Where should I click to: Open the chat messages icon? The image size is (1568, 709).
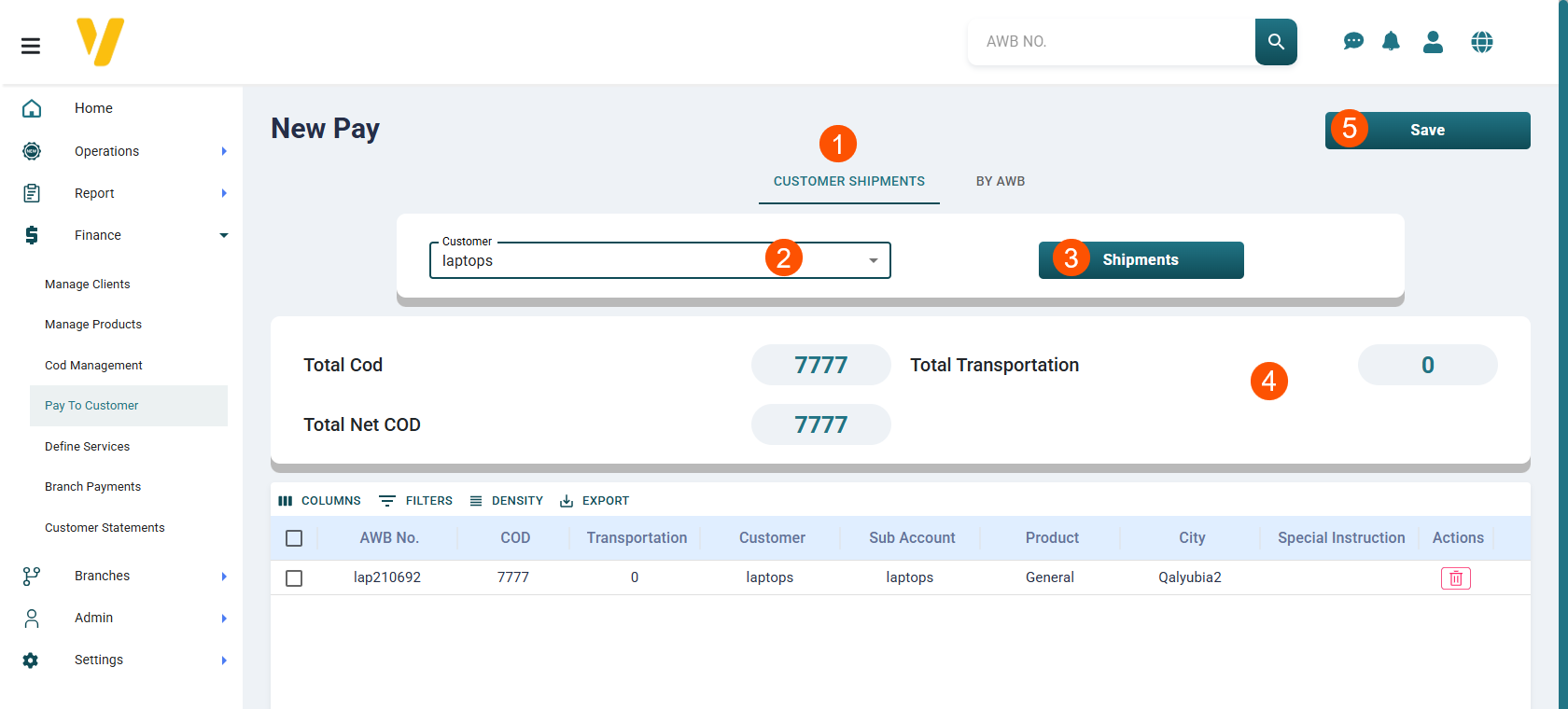point(1352,42)
